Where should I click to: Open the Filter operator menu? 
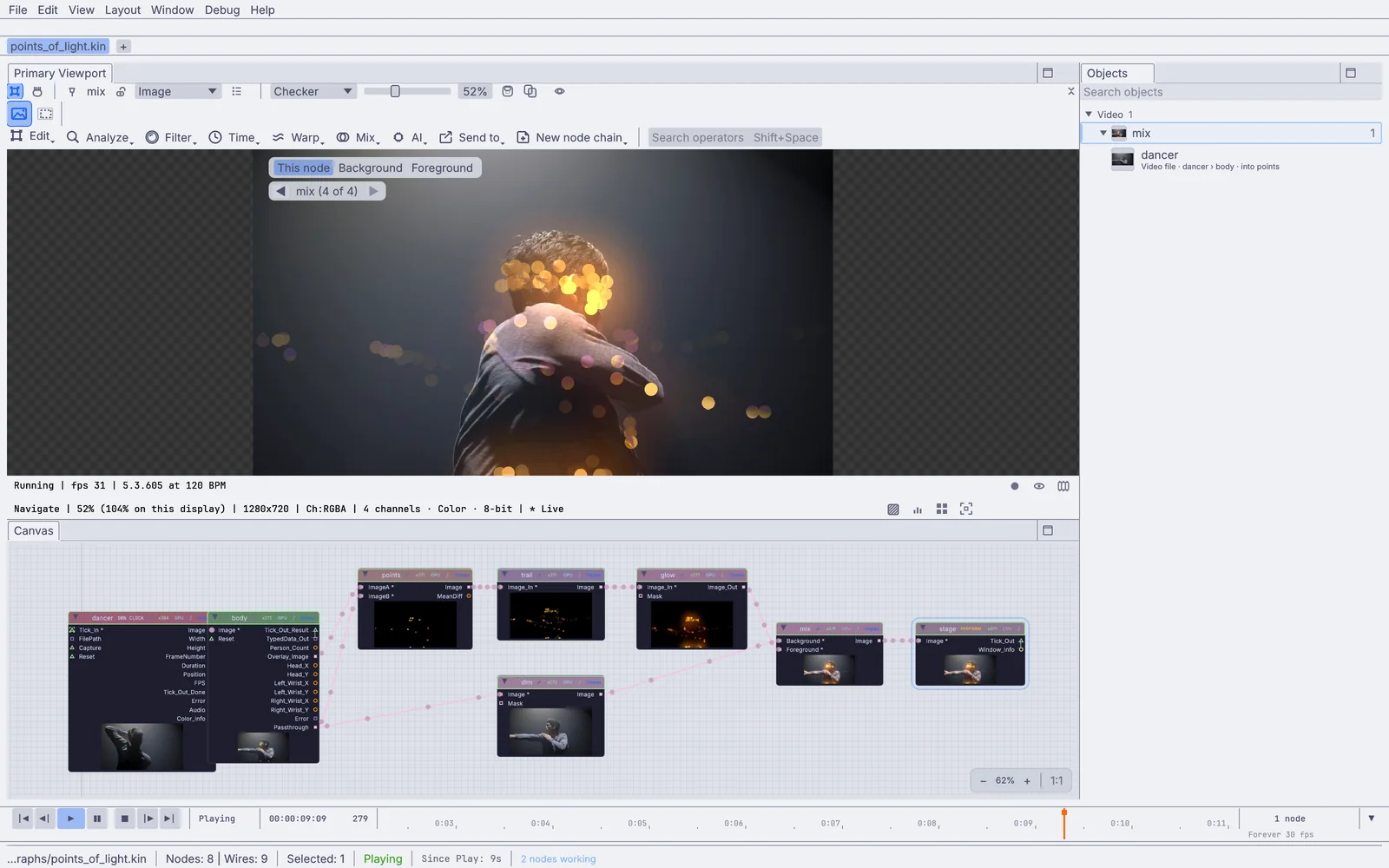[x=171, y=137]
